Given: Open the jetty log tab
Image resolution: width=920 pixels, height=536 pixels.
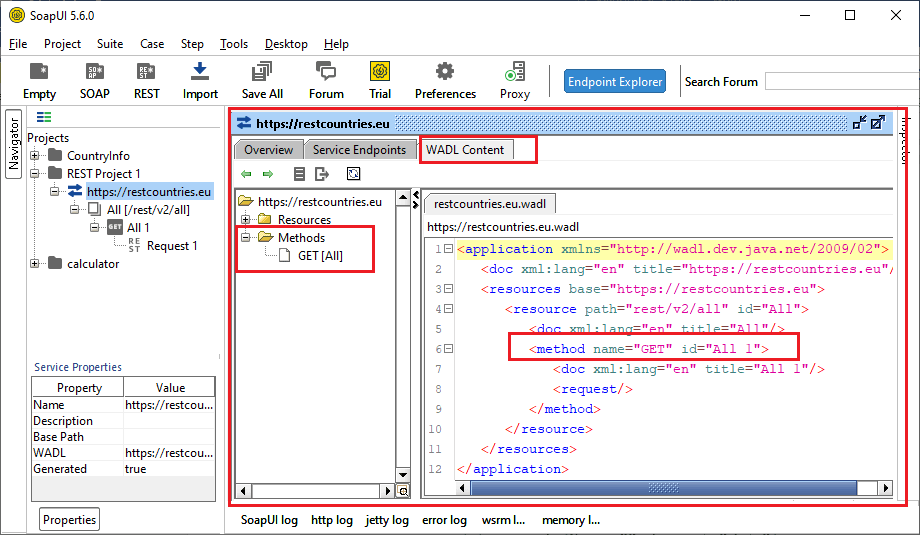Looking at the screenshot, I should 387,520.
